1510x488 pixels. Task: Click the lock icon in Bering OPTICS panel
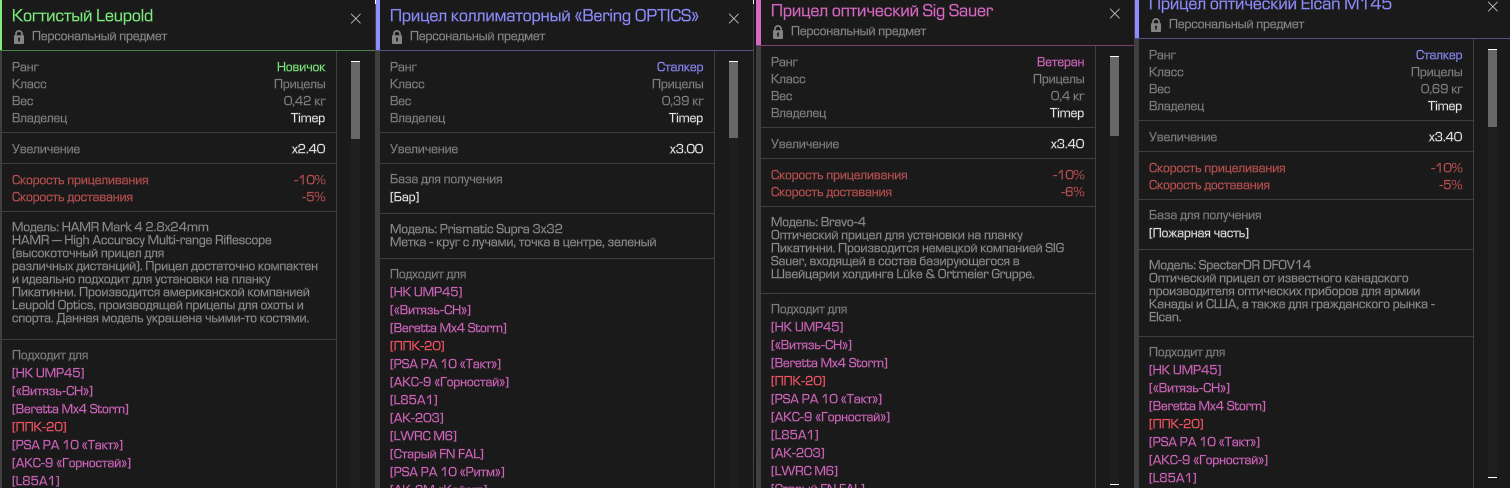(396, 36)
